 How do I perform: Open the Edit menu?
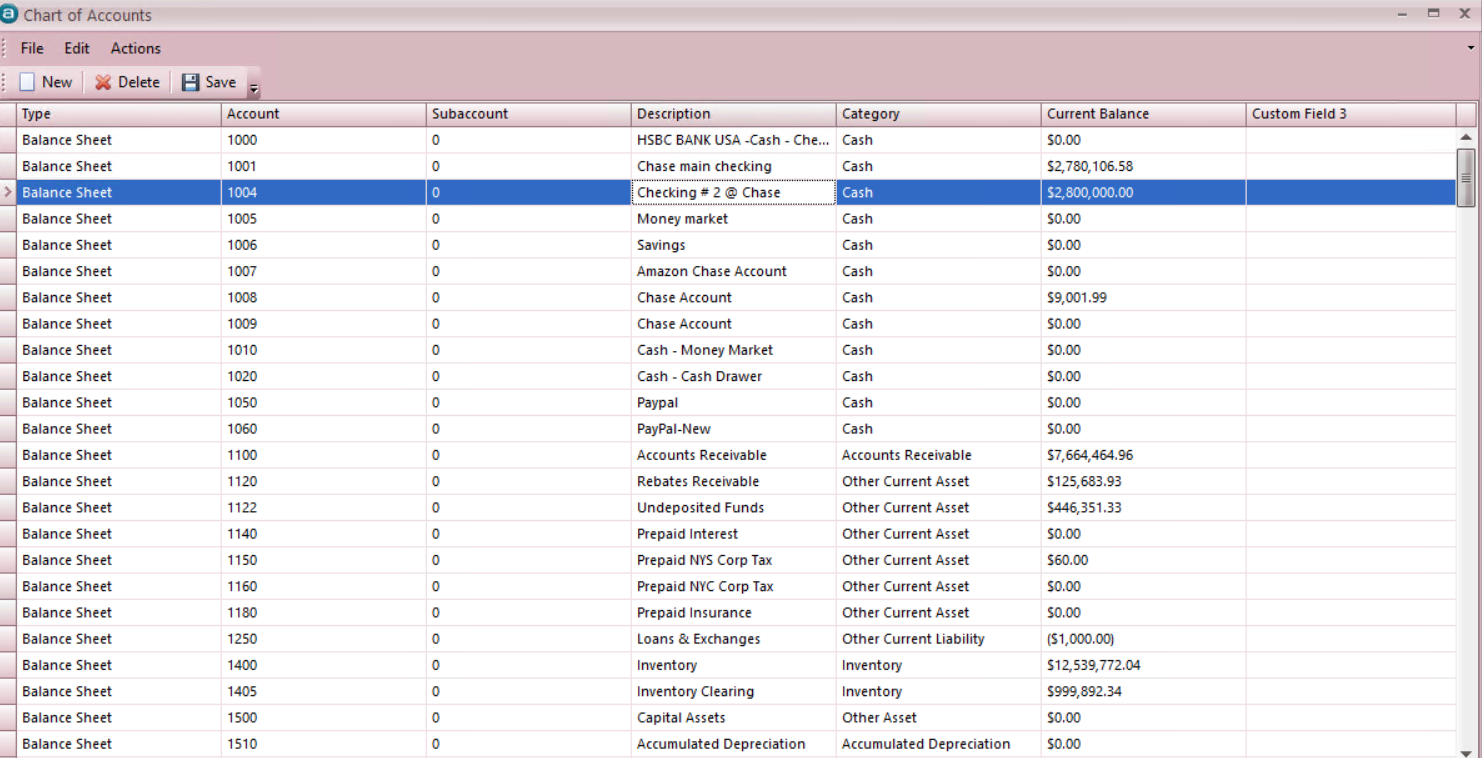pos(77,48)
